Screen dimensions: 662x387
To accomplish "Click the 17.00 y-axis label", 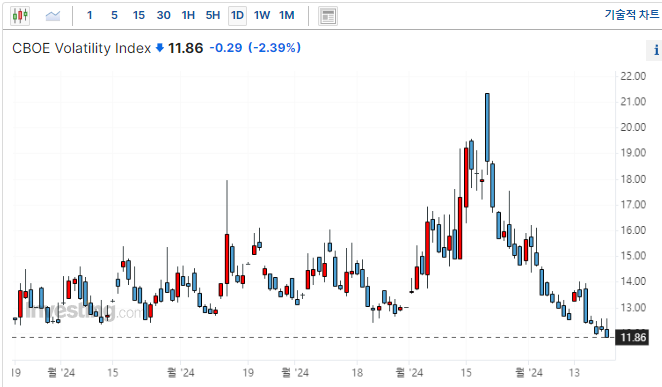I will [633, 205].
